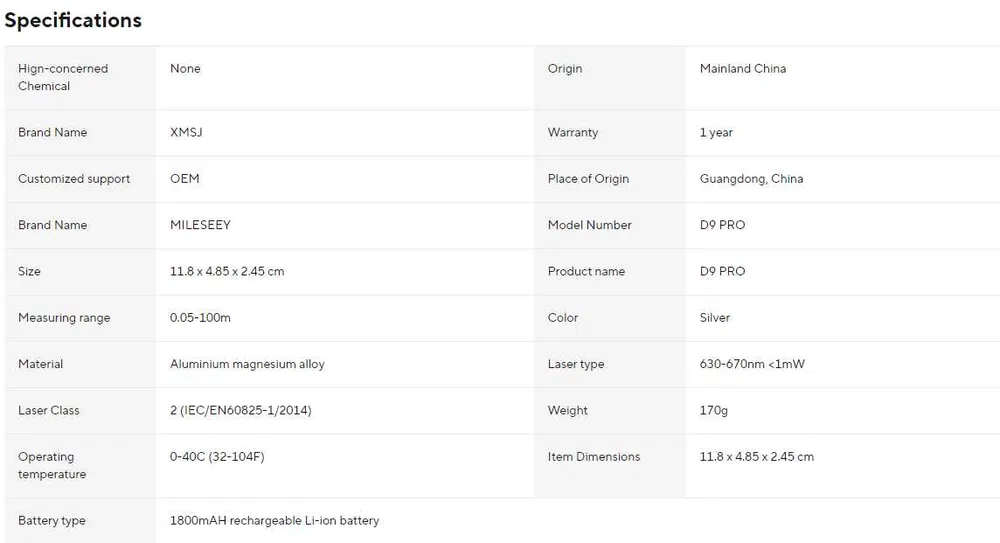Select the 0-40C (32-104F) temperature value
The image size is (1000, 543).
point(217,457)
